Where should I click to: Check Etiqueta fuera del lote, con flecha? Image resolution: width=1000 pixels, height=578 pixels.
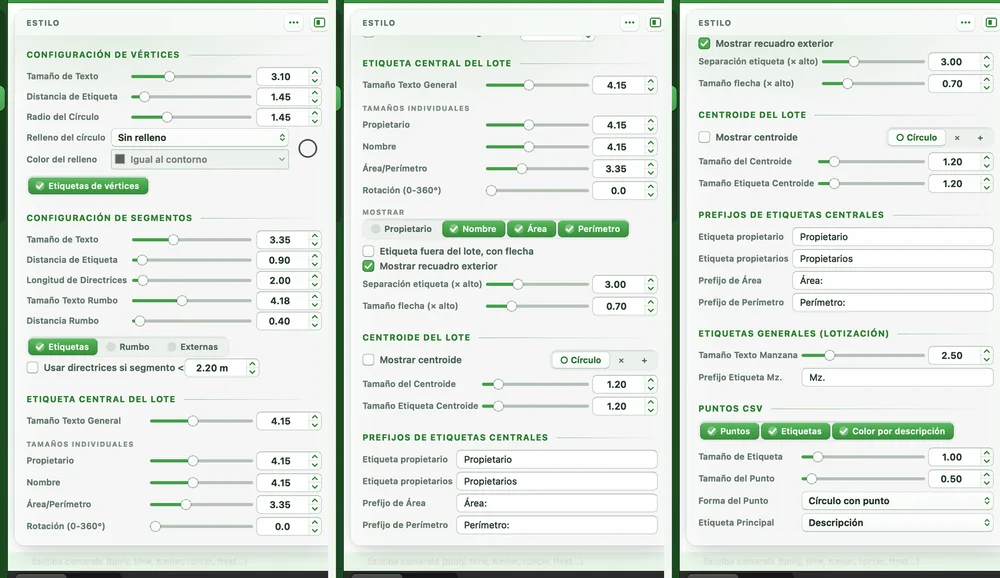coord(369,251)
